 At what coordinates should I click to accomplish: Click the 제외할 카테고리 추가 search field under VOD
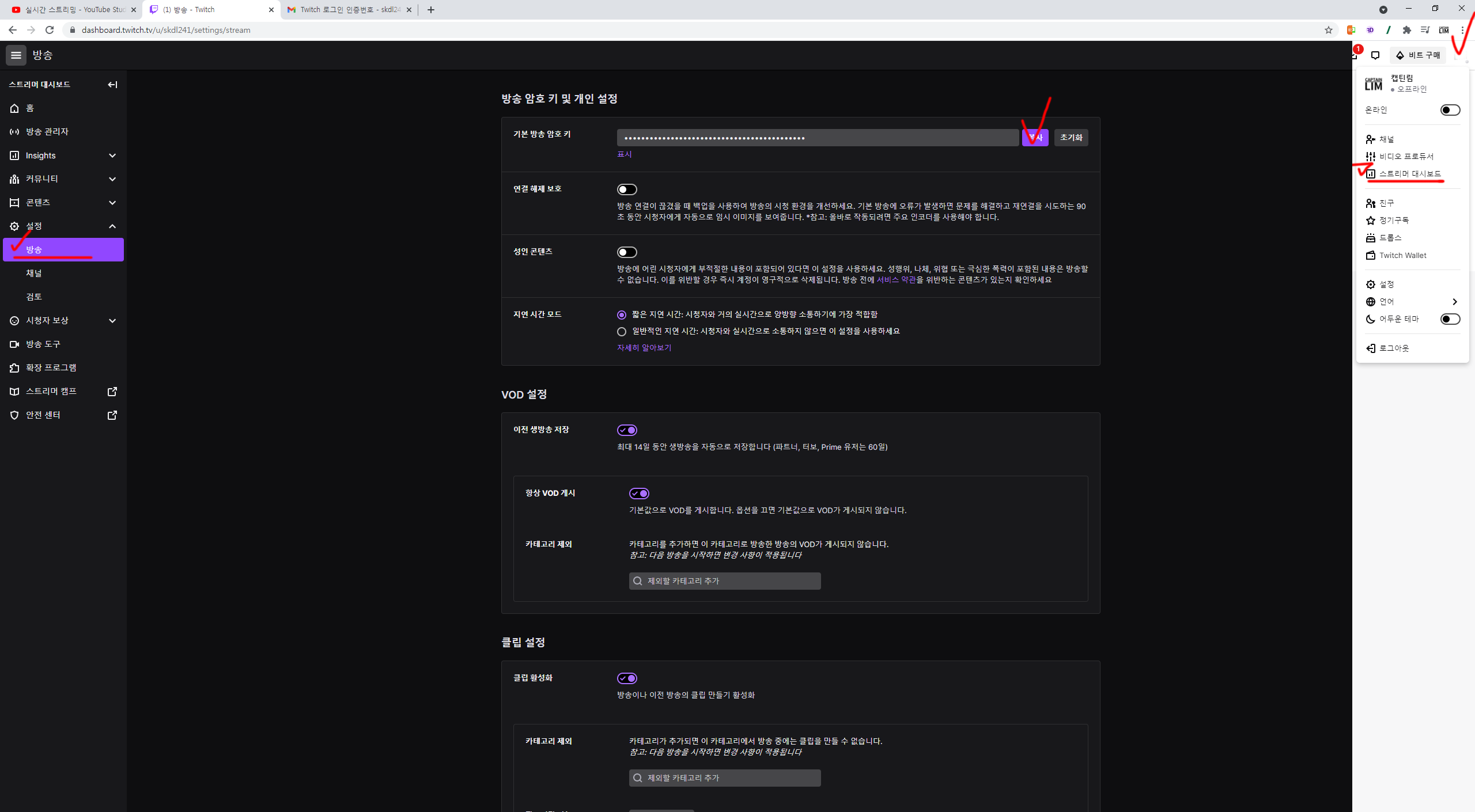[x=724, y=581]
